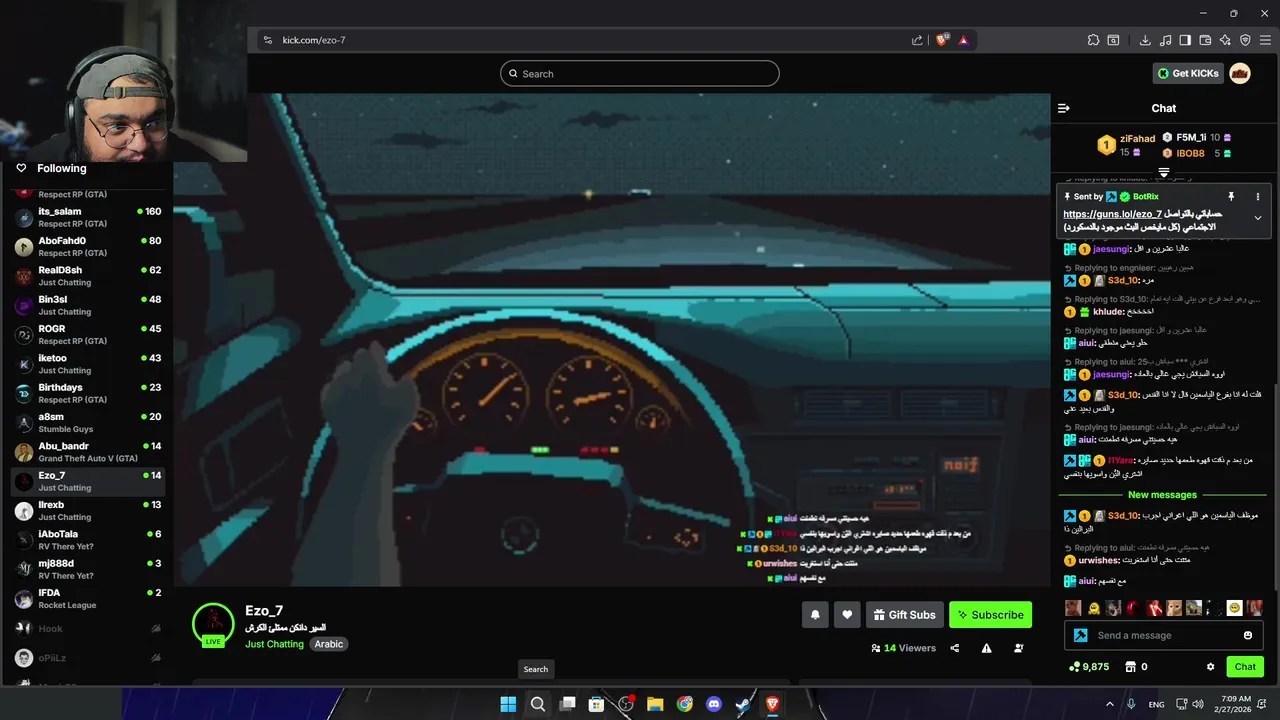Open the Windows Start menu
This screenshot has width=1280, height=720.
click(508, 704)
